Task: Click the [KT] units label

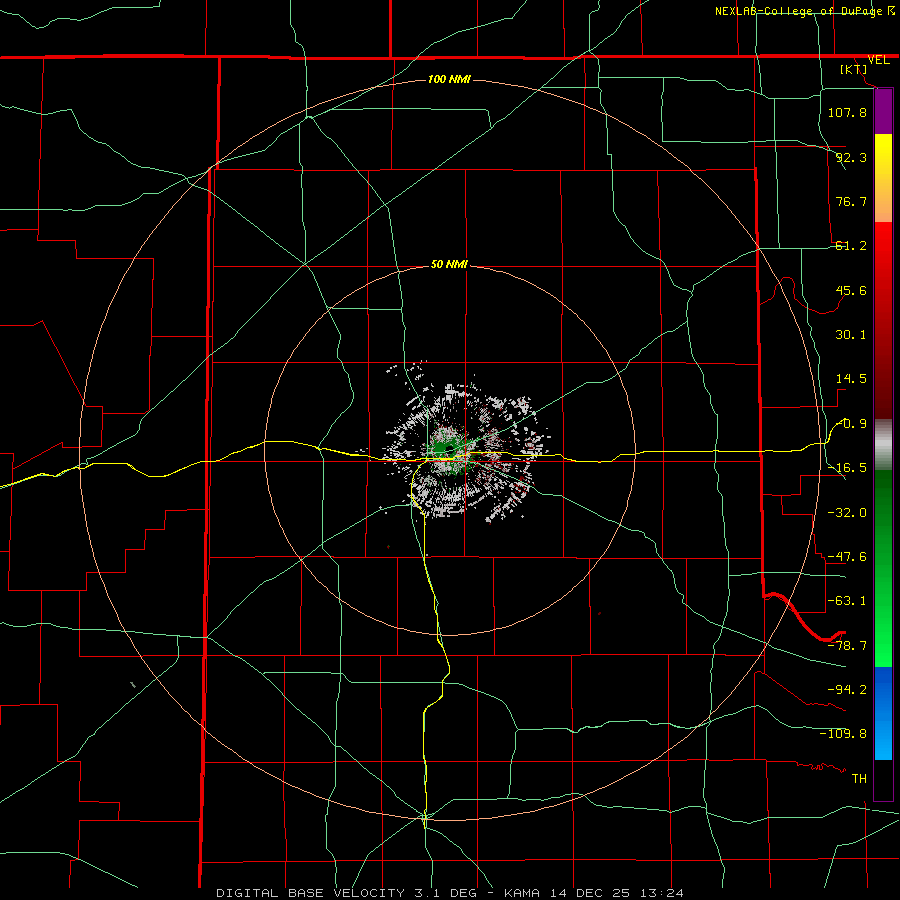Action: pyautogui.click(x=854, y=69)
